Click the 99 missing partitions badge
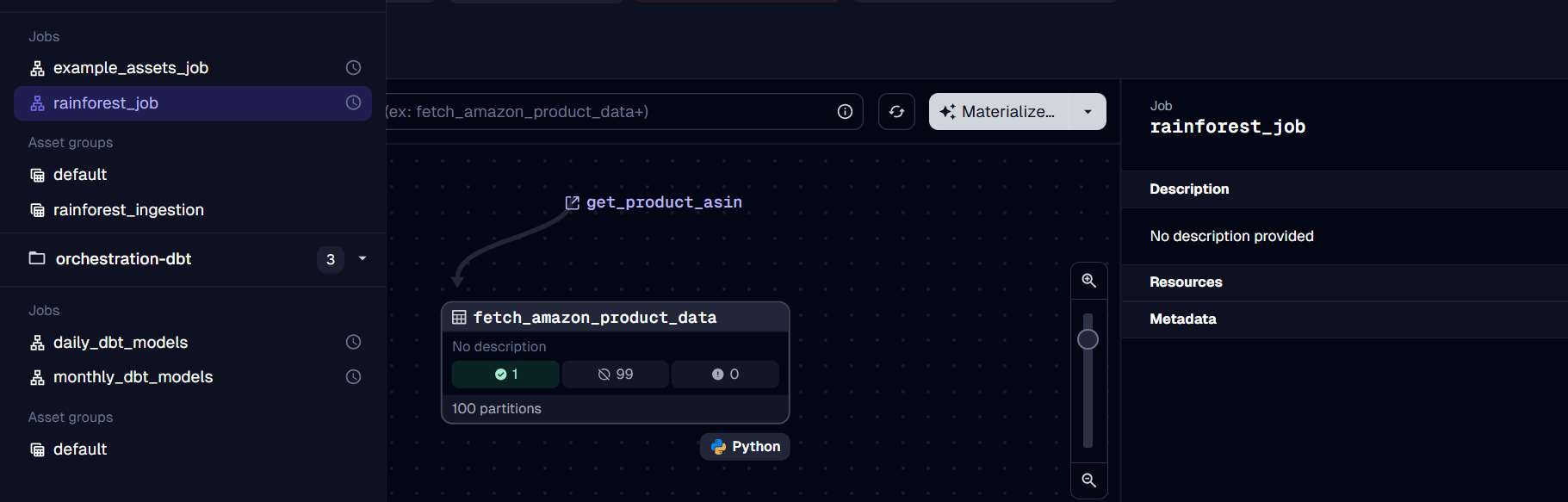Image resolution: width=1568 pixels, height=502 pixels. coord(615,375)
